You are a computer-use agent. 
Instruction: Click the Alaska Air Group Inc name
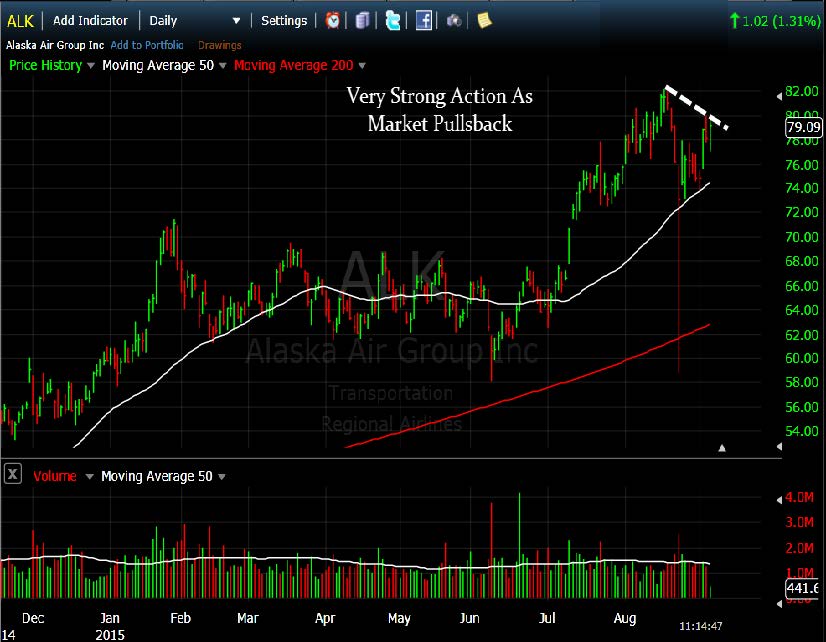[55, 45]
